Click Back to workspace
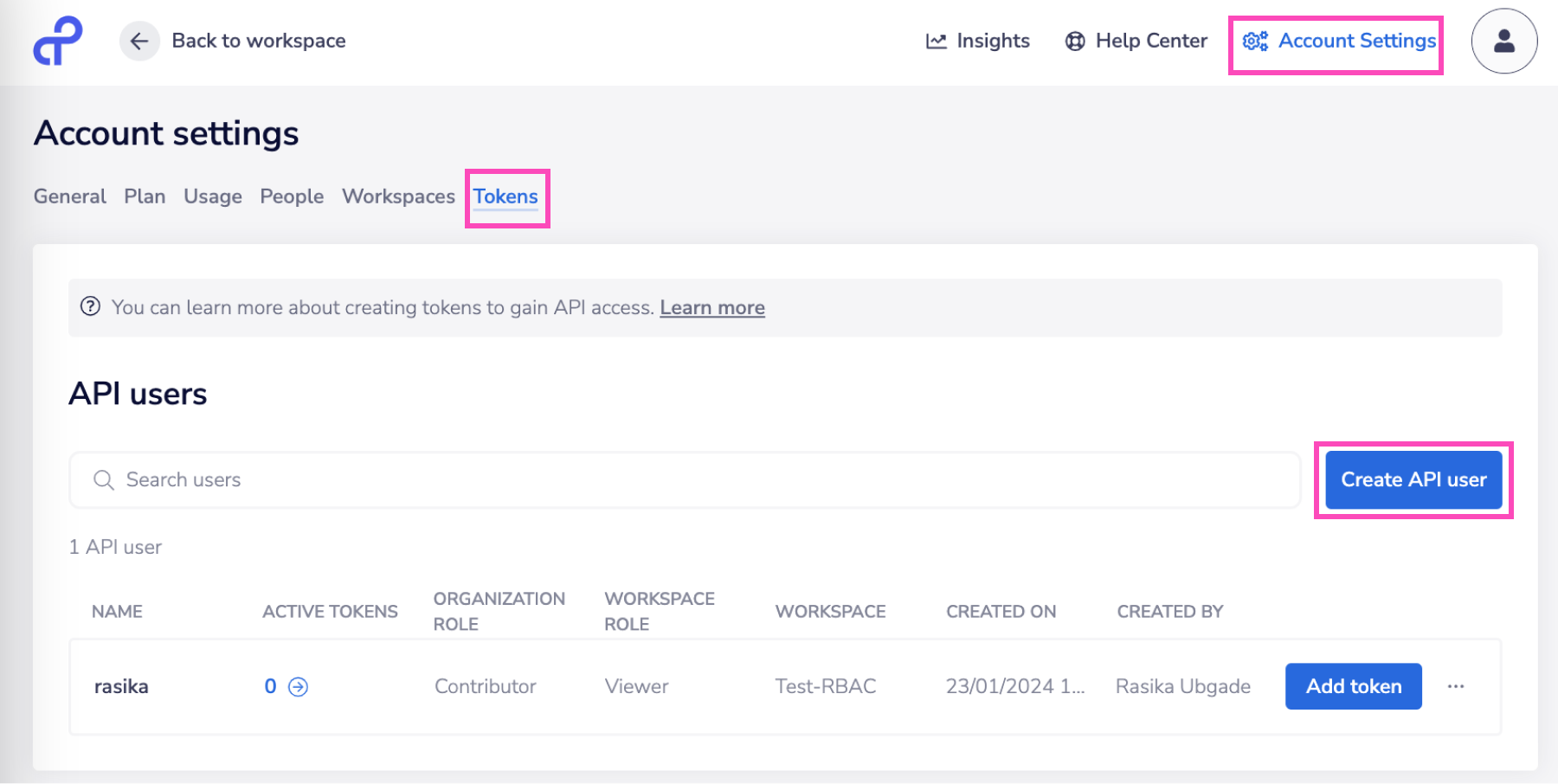 click(259, 40)
